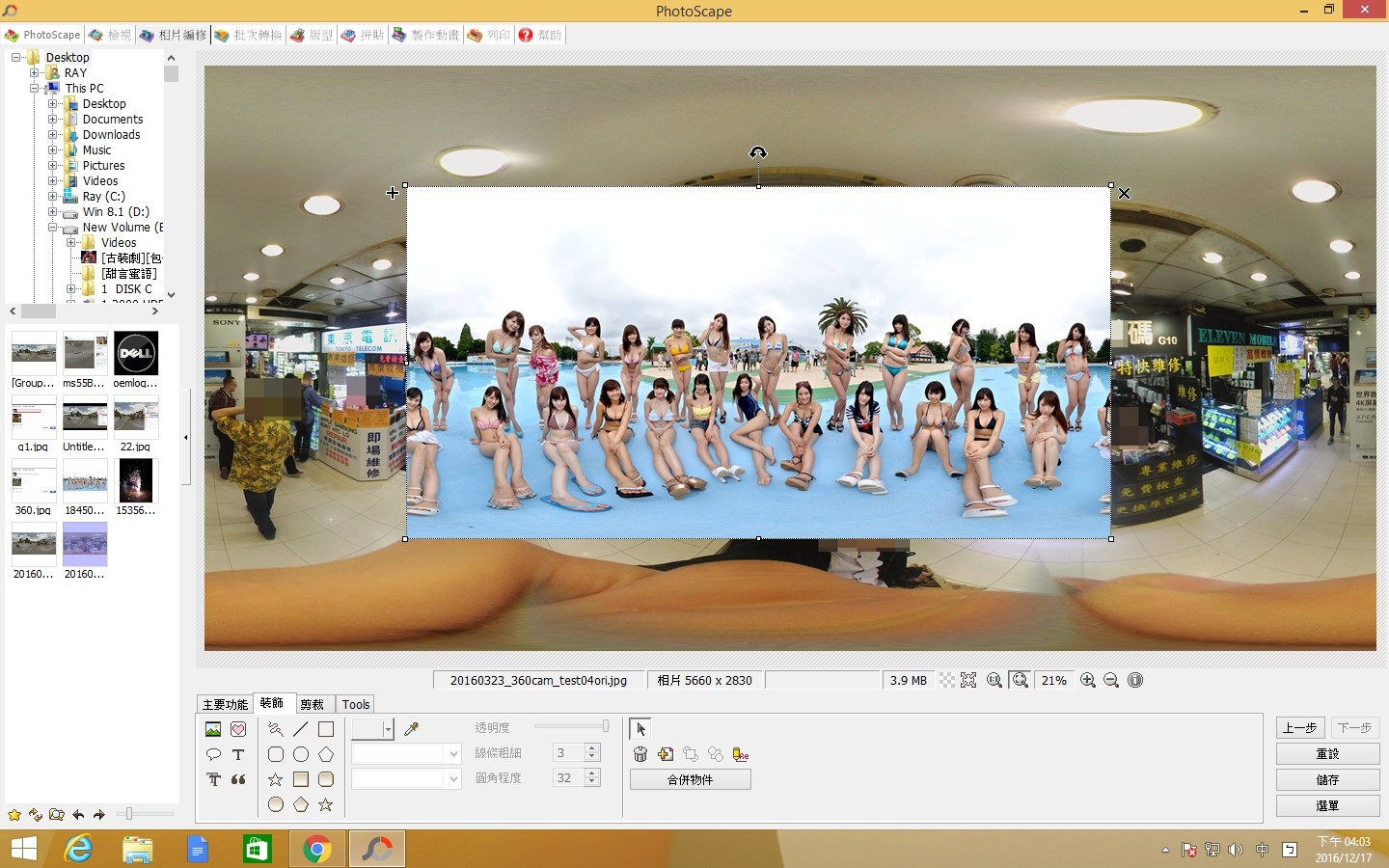Toggle the arrow object selection mode

coord(640,729)
